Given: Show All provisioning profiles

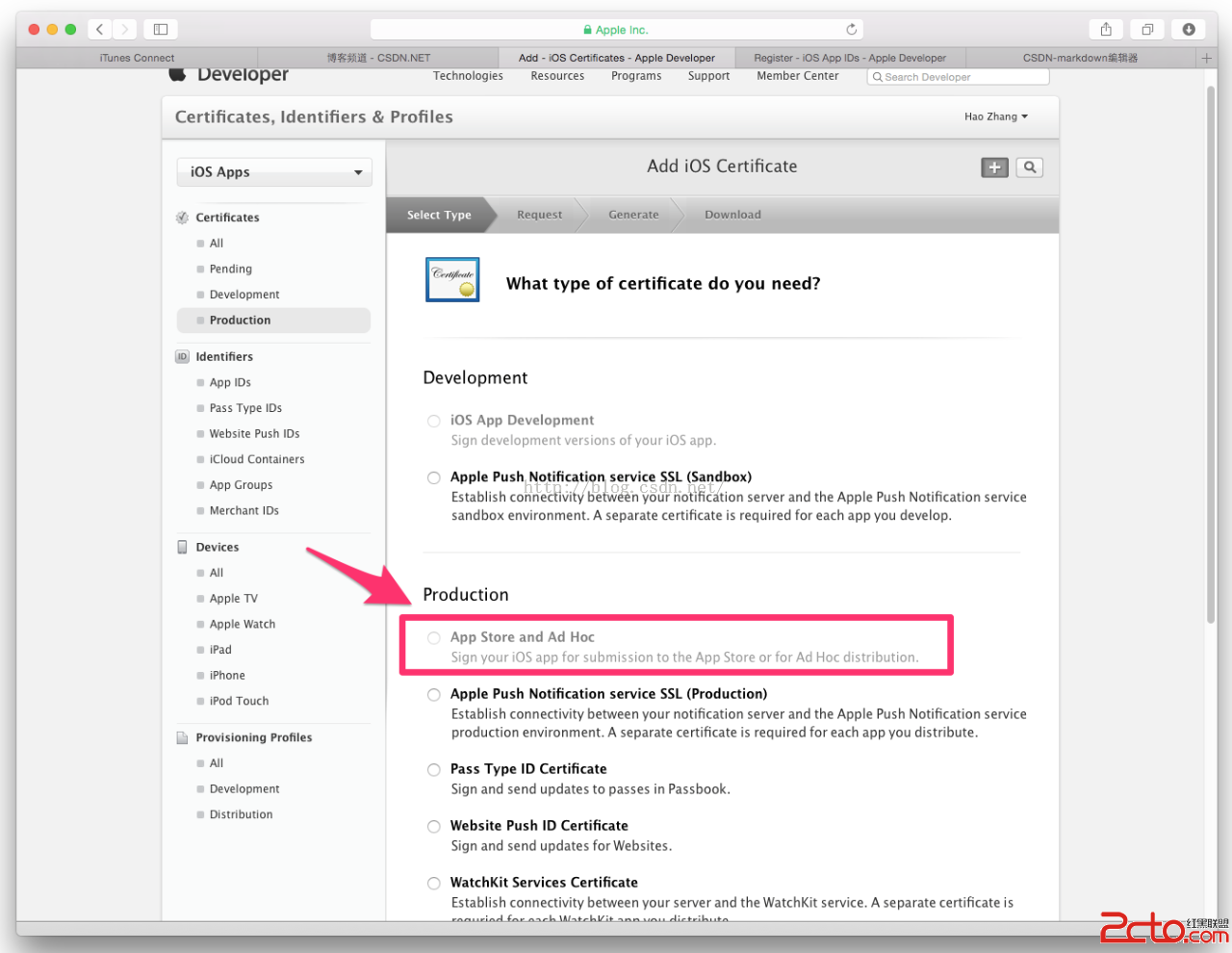Looking at the screenshot, I should click(x=217, y=763).
